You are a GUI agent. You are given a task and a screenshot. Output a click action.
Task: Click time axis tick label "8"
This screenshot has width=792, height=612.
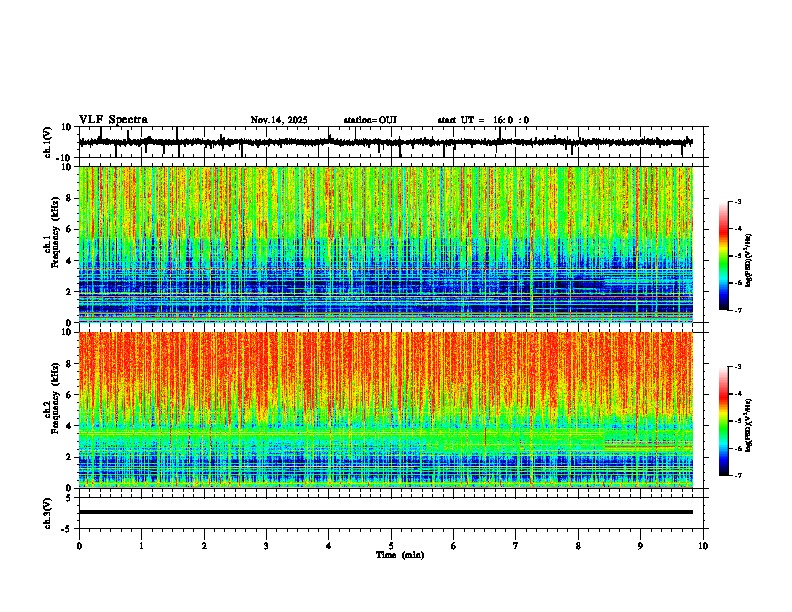pyautogui.click(x=578, y=546)
